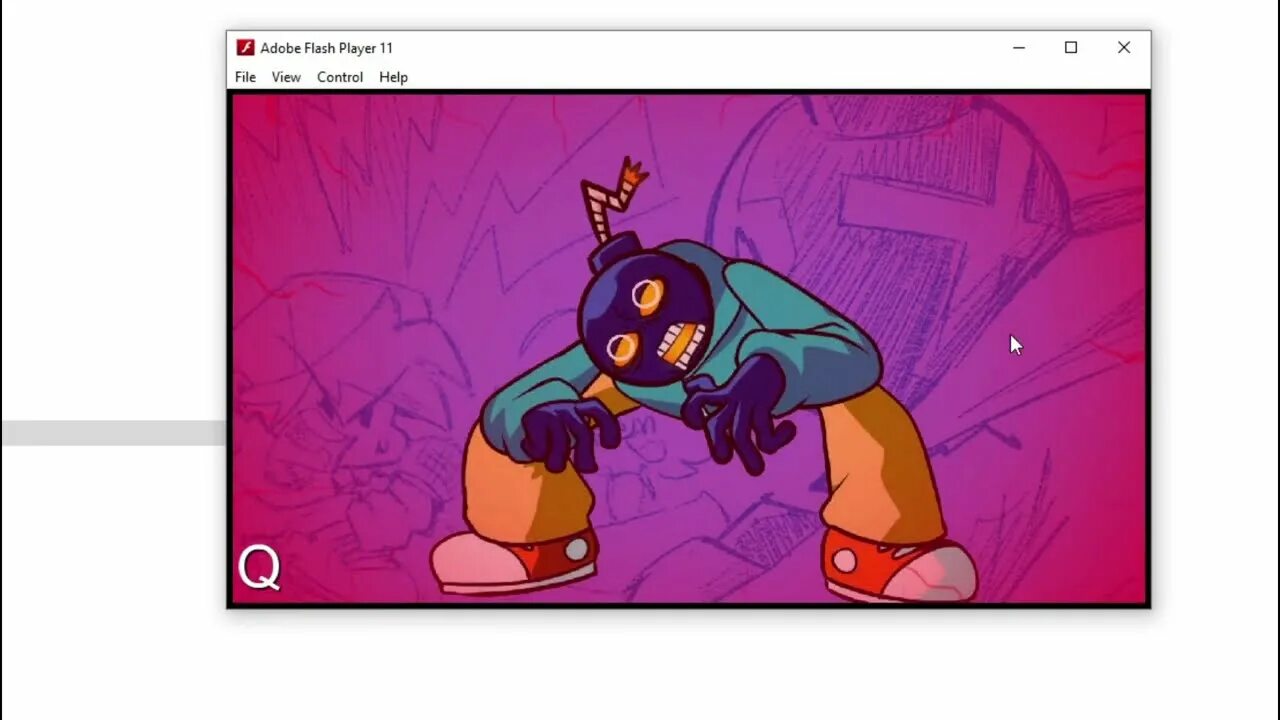Minimize the Flash Player window

(x=1019, y=47)
